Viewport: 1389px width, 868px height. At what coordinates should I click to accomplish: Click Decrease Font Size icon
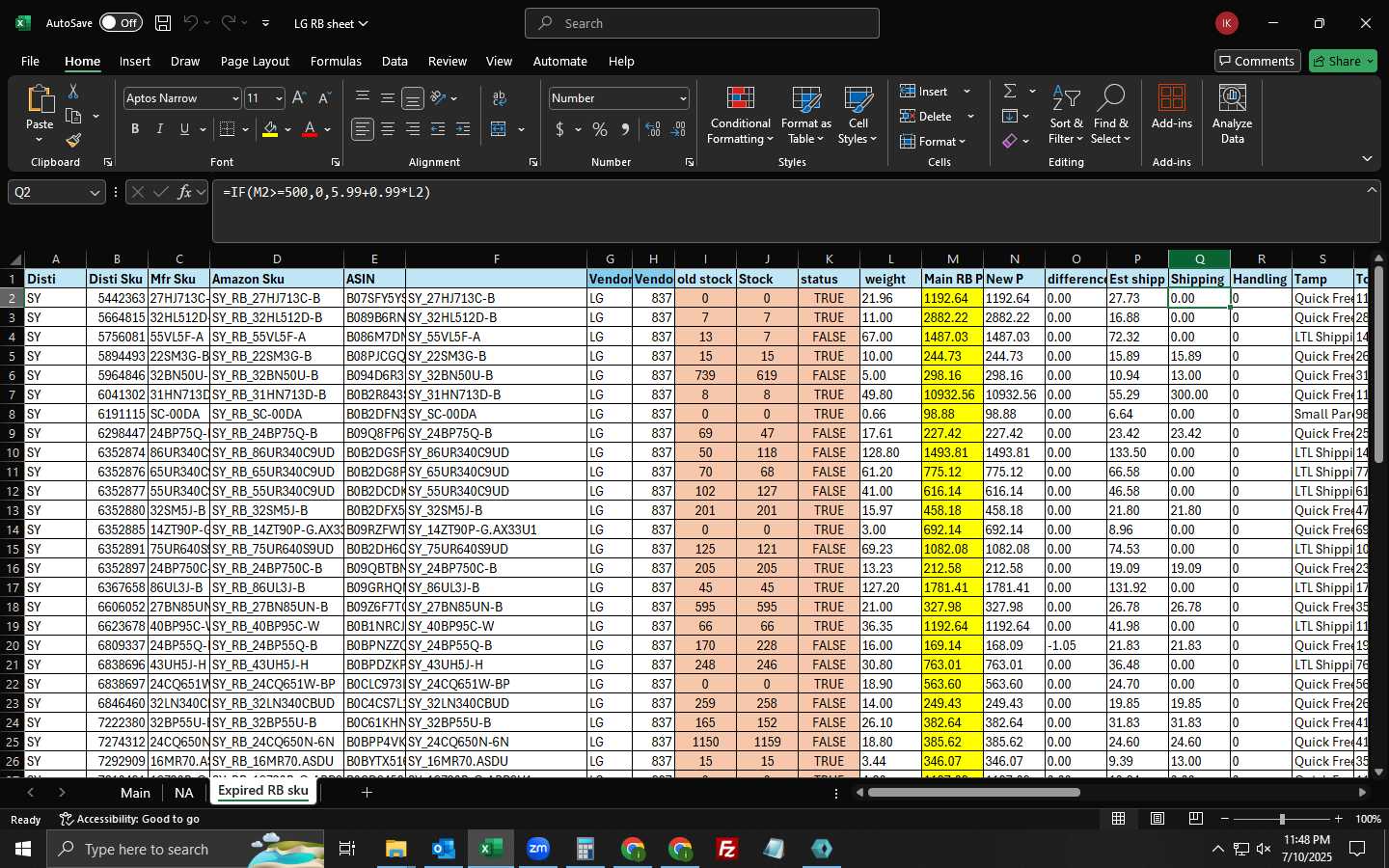[x=324, y=98]
